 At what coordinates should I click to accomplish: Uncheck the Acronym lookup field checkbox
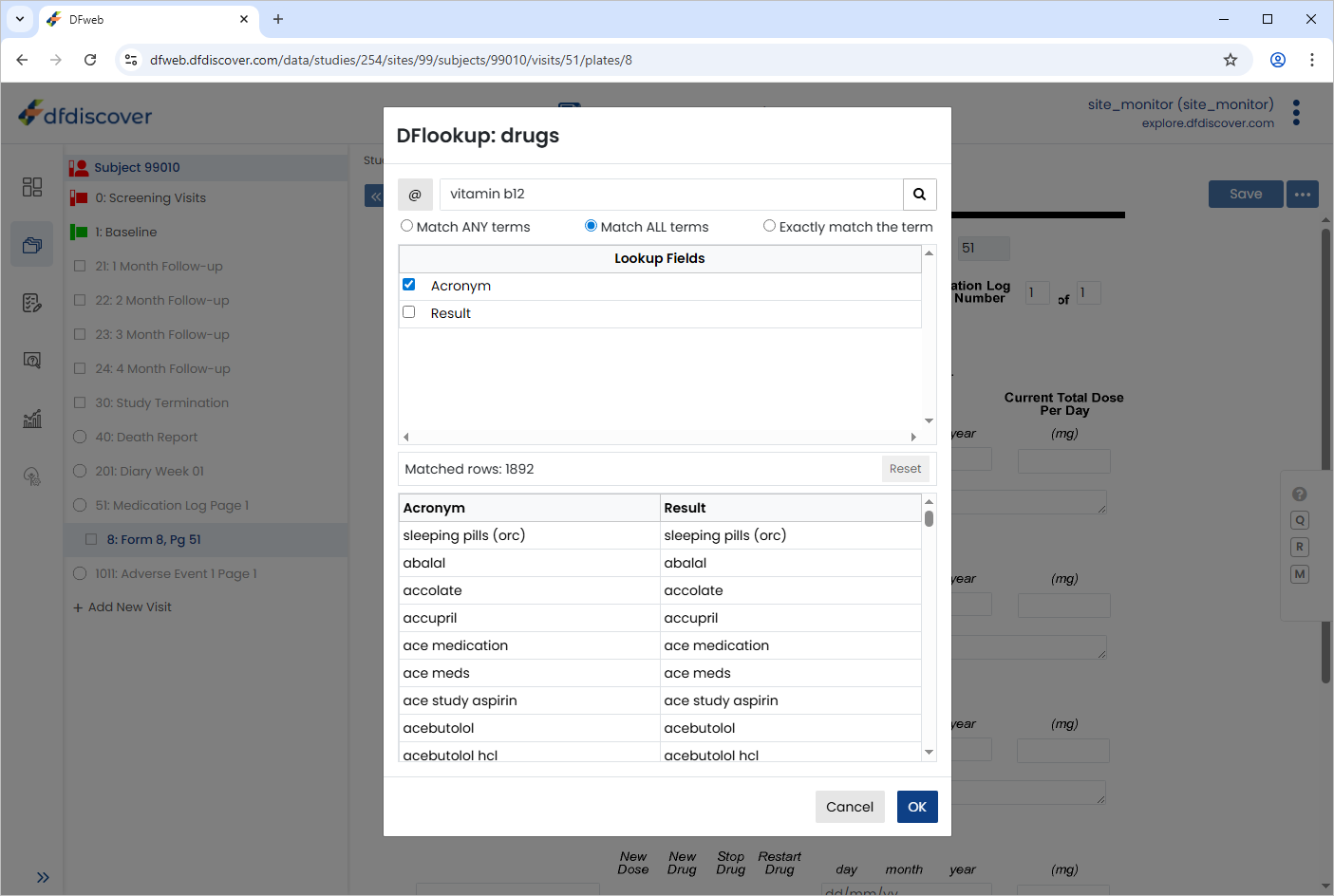click(409, 285)
